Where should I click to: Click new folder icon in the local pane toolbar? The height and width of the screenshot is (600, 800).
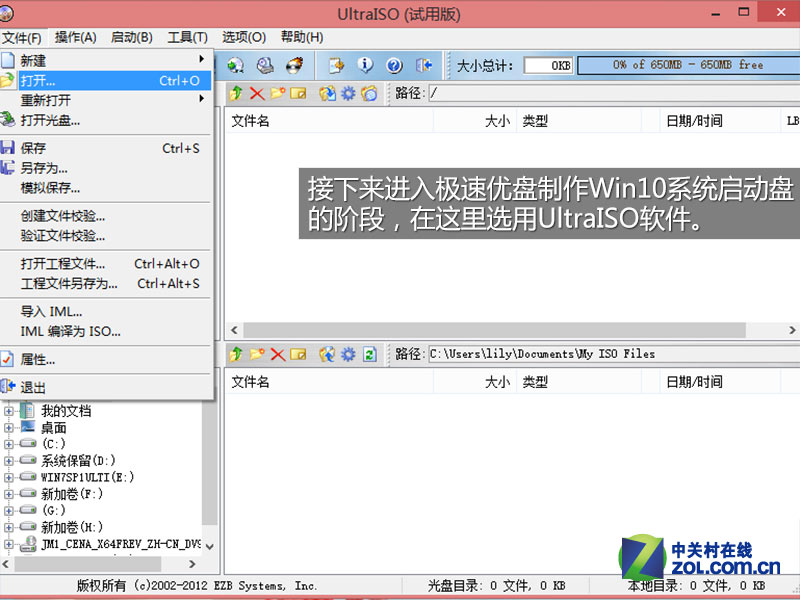tap(257, 354)
